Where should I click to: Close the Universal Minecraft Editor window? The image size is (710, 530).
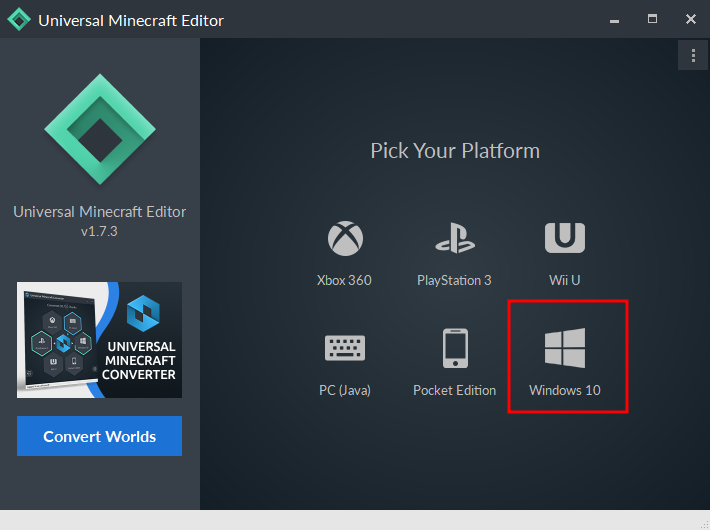691,19
